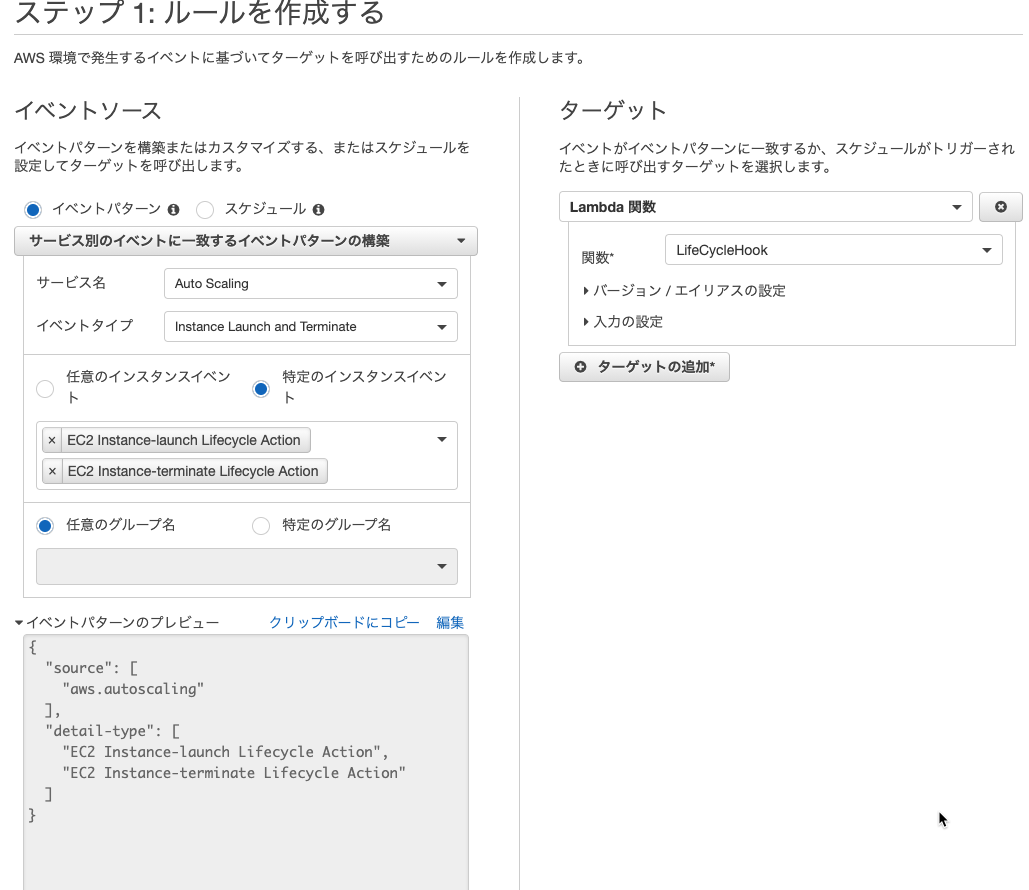Expand 入力の設定 section

(x=623, y=322)
